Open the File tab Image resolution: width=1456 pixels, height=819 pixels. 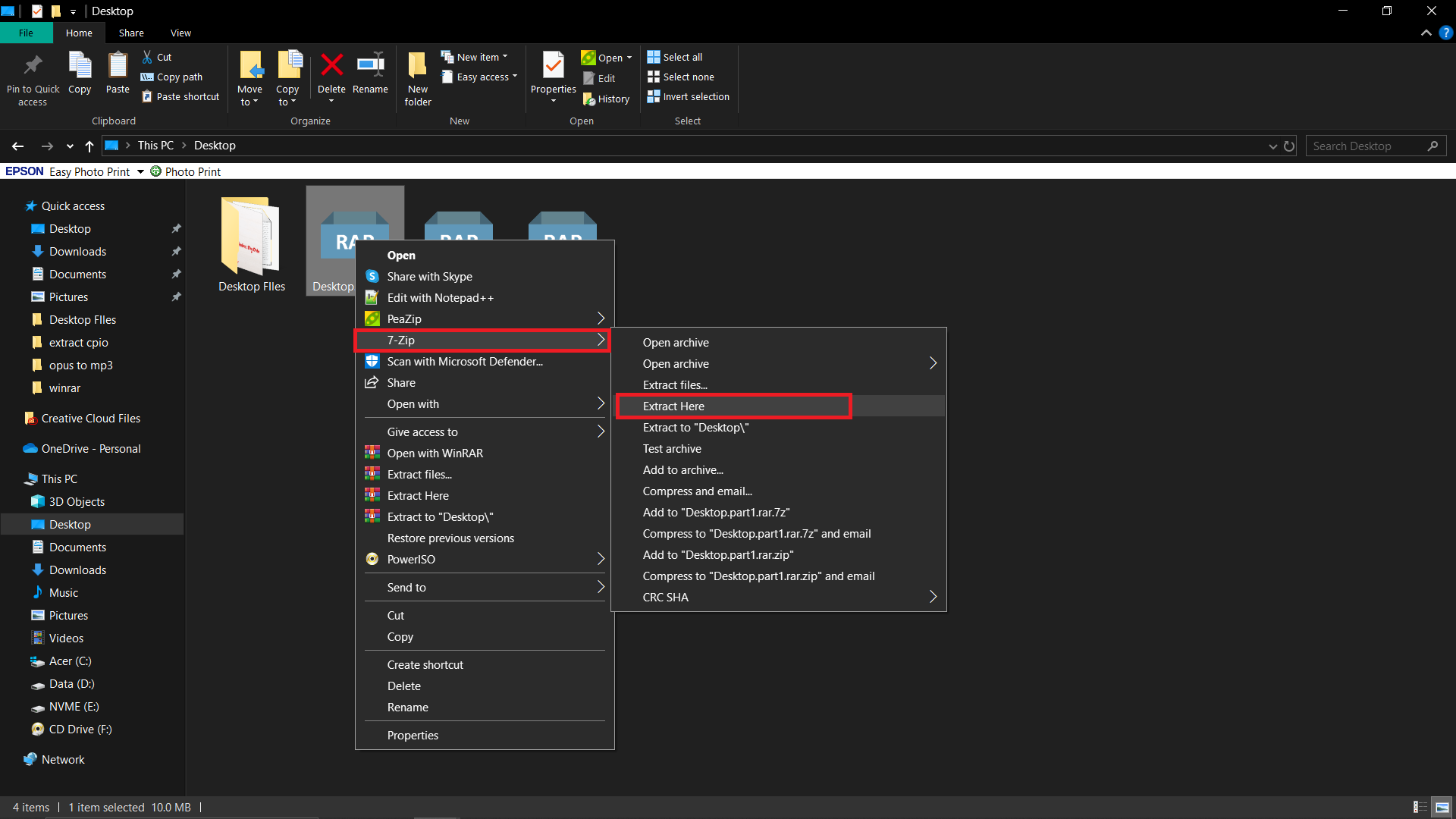26,33
